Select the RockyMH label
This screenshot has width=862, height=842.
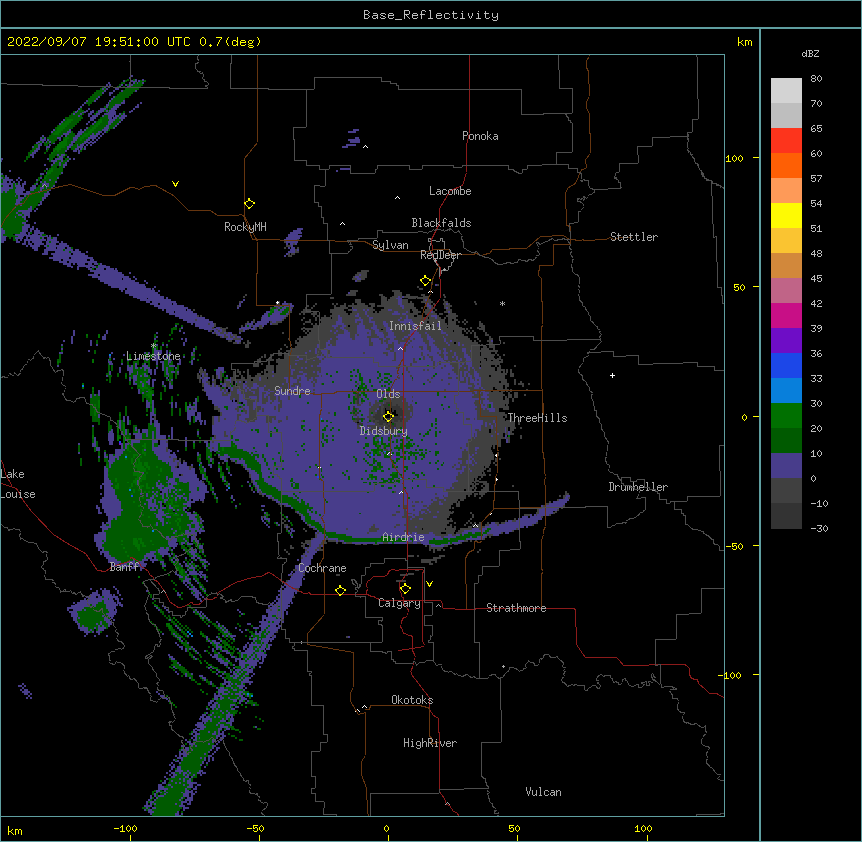point(245,227)
